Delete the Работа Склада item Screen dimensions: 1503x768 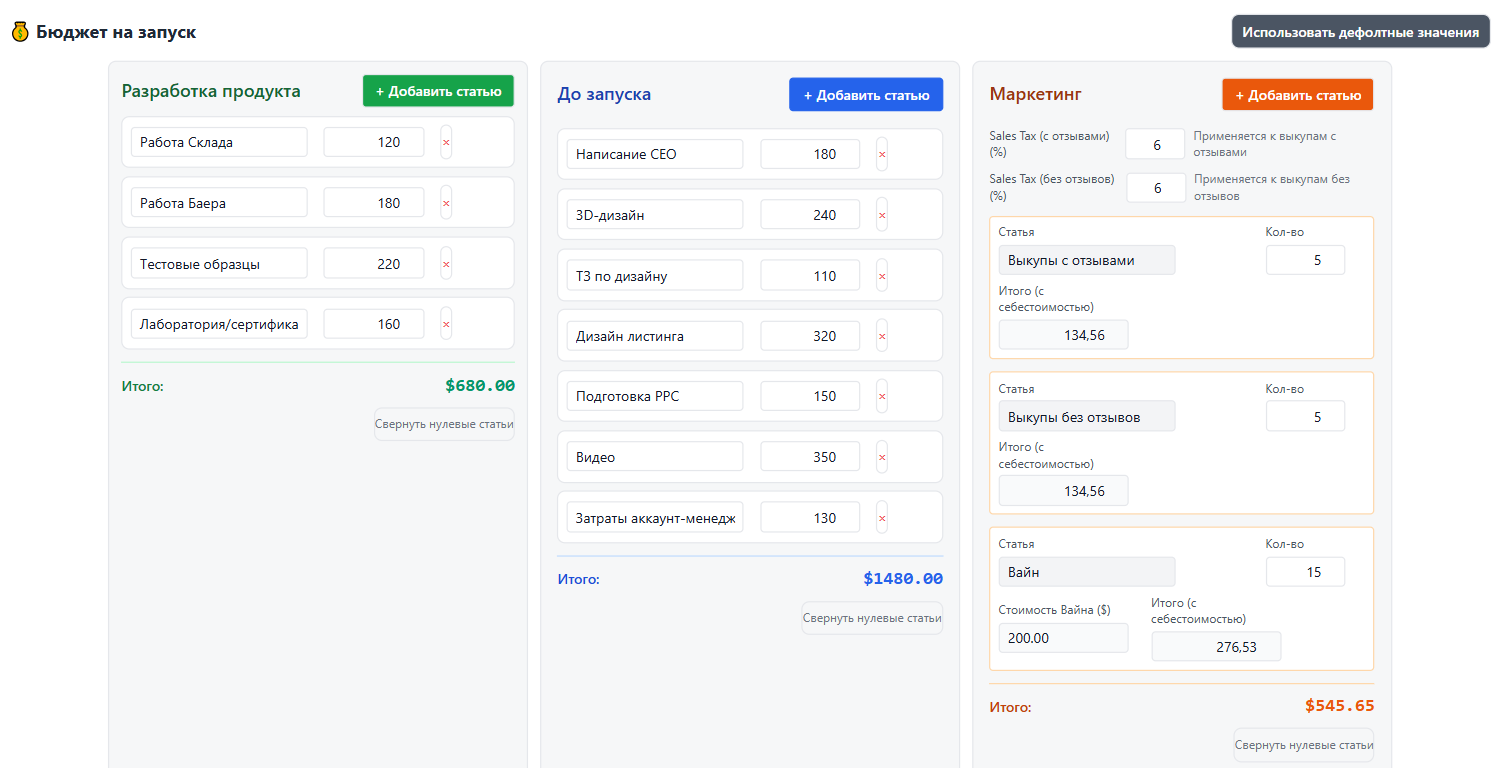coord(446,143)
